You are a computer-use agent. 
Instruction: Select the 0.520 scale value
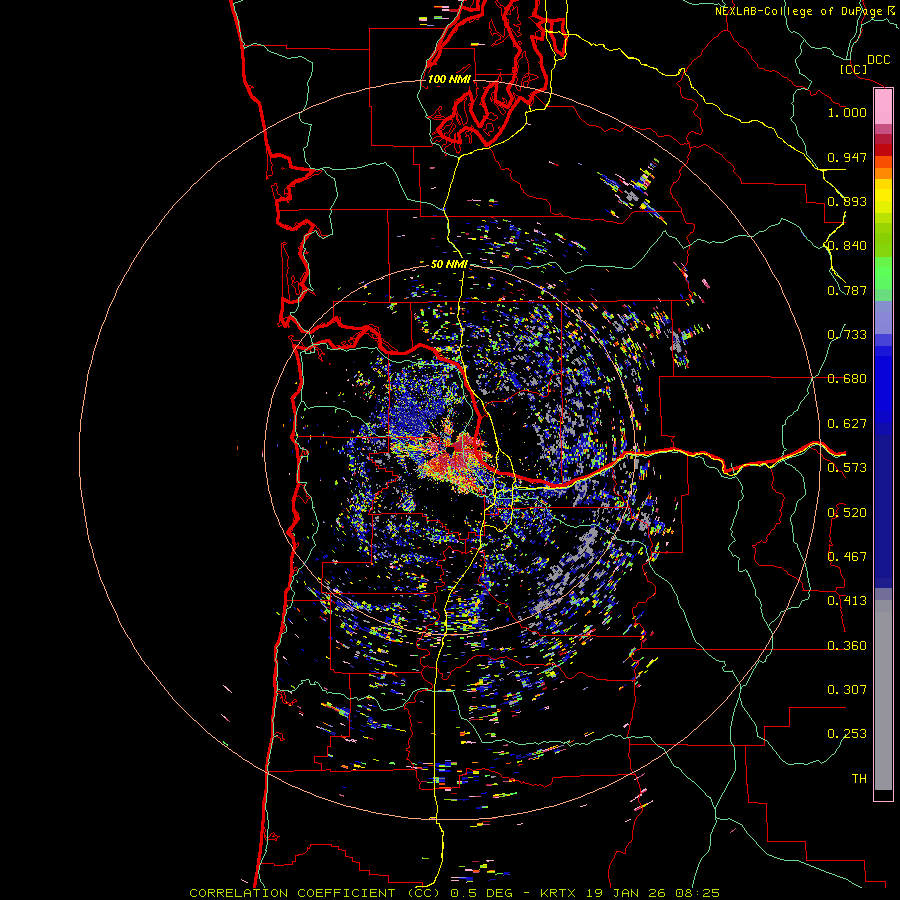(x=847, y=513)
